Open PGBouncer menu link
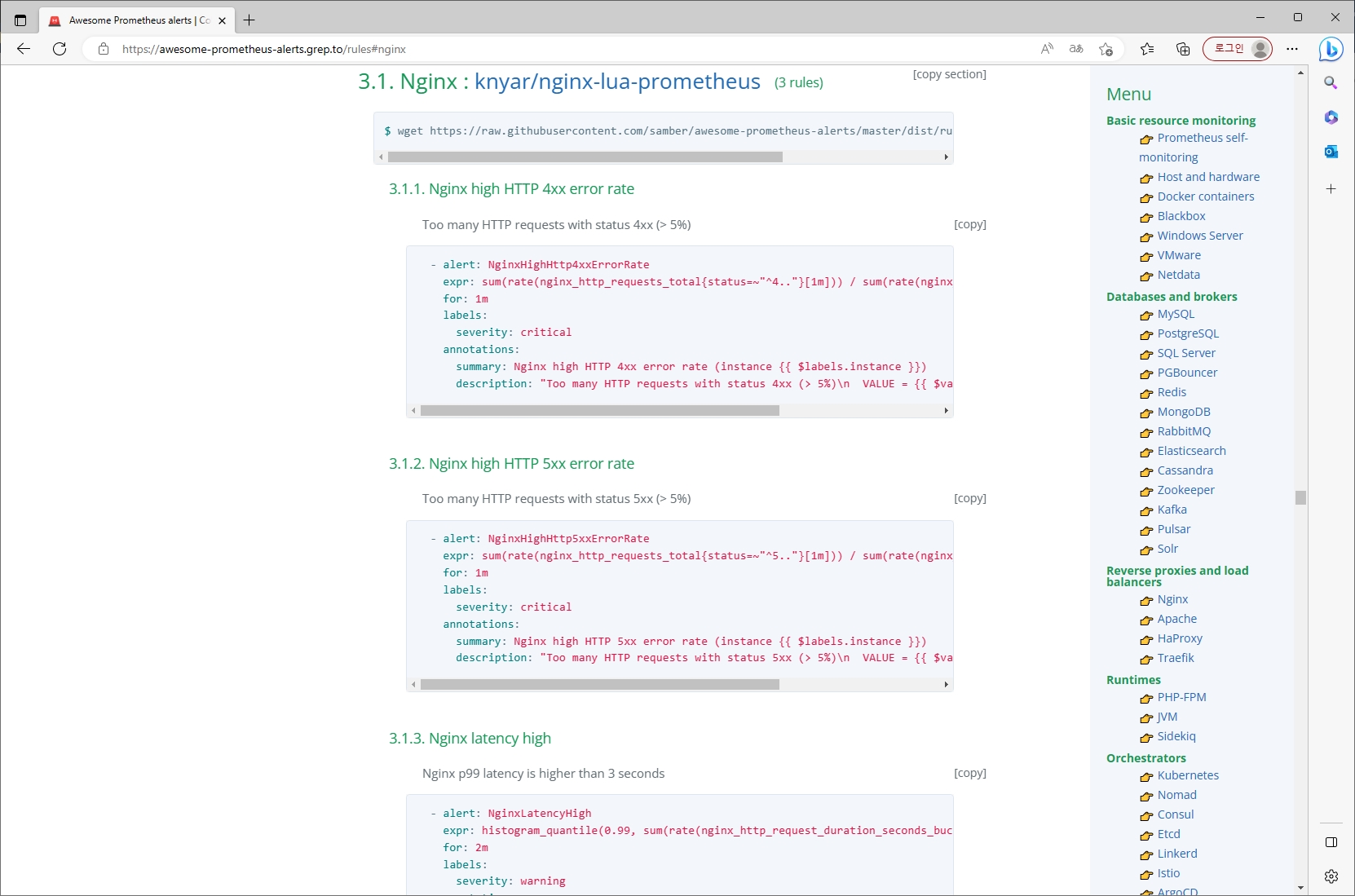The image size is (1355, 896). click(x=1187, y=373)
